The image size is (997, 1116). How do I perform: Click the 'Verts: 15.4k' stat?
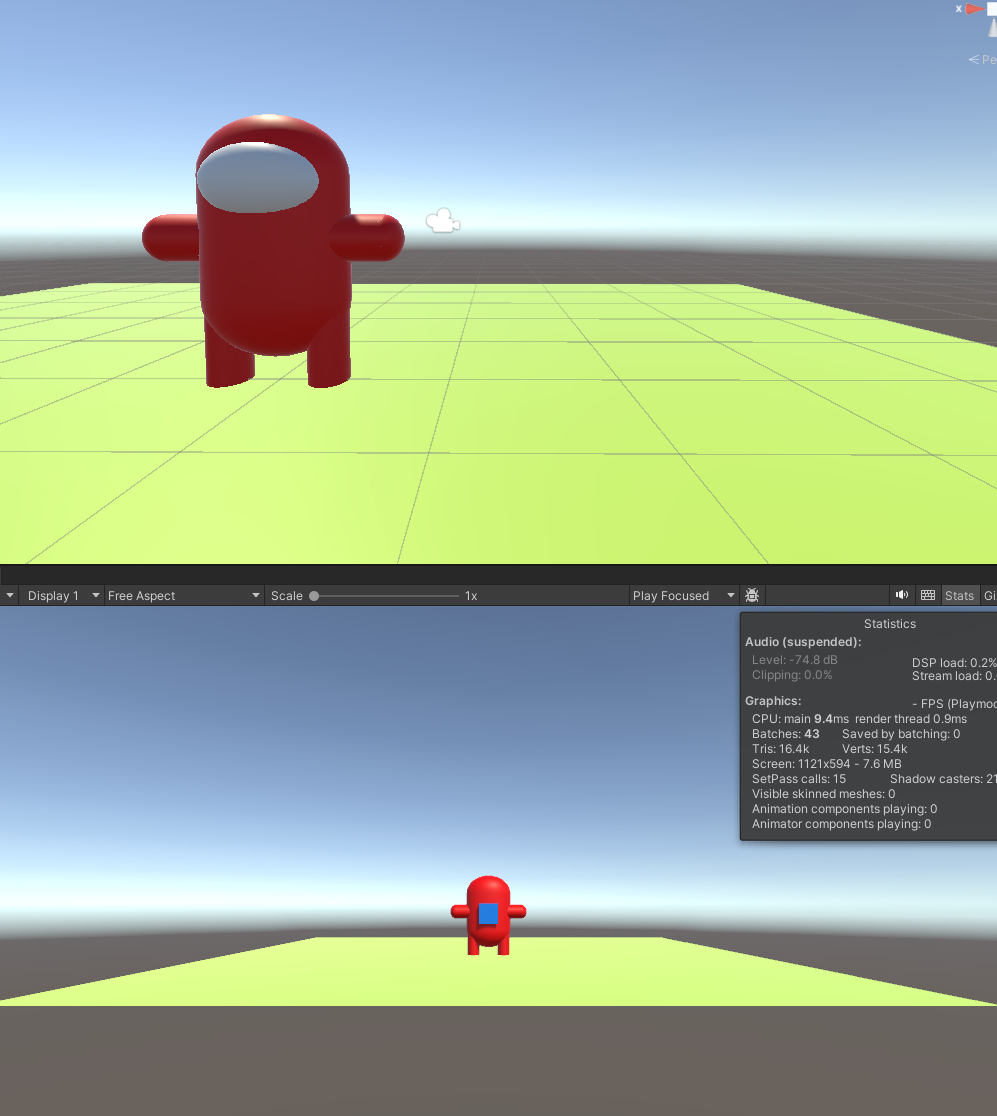coord(875,749)
